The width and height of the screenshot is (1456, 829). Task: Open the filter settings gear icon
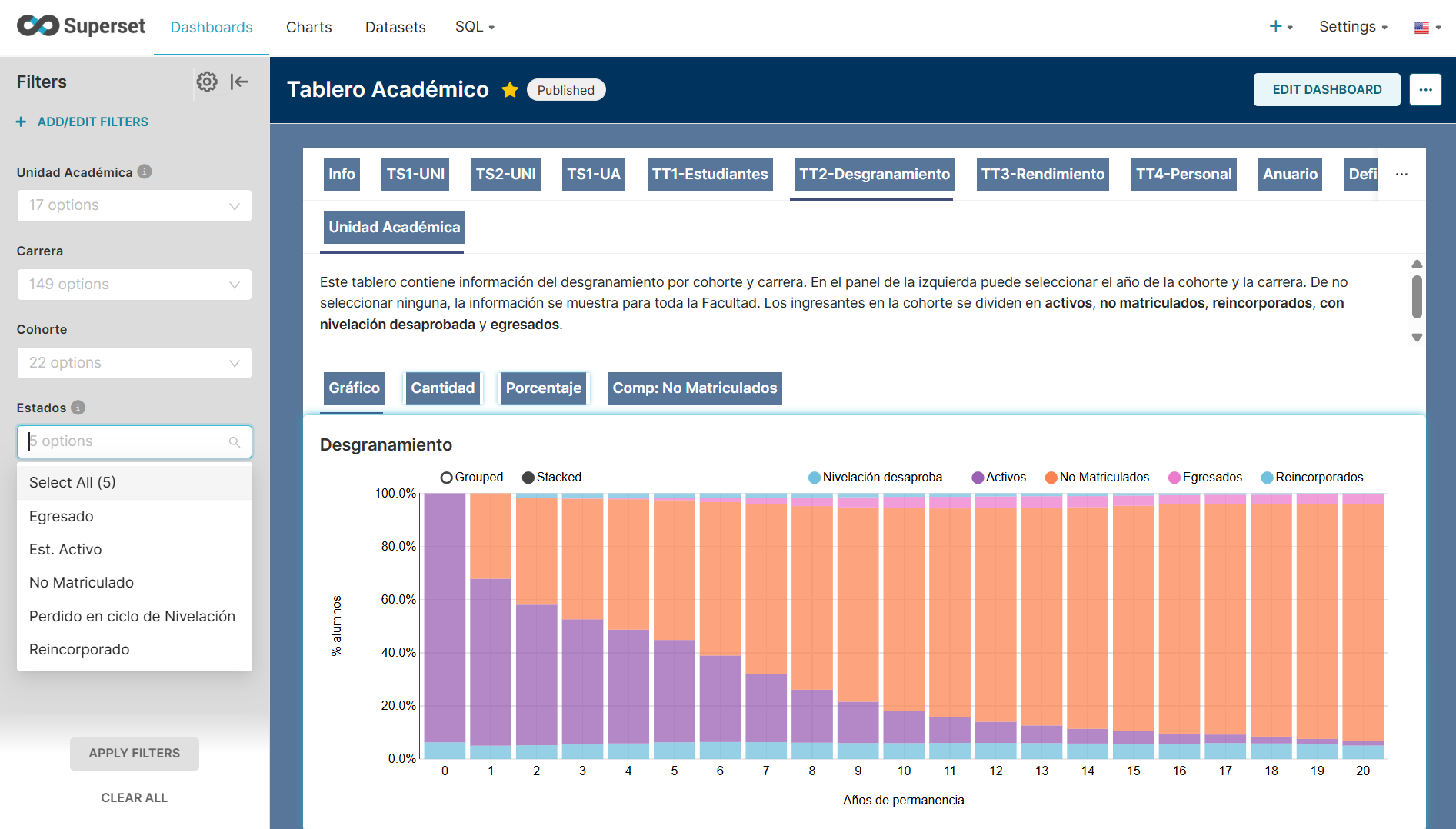click(206, 82)
